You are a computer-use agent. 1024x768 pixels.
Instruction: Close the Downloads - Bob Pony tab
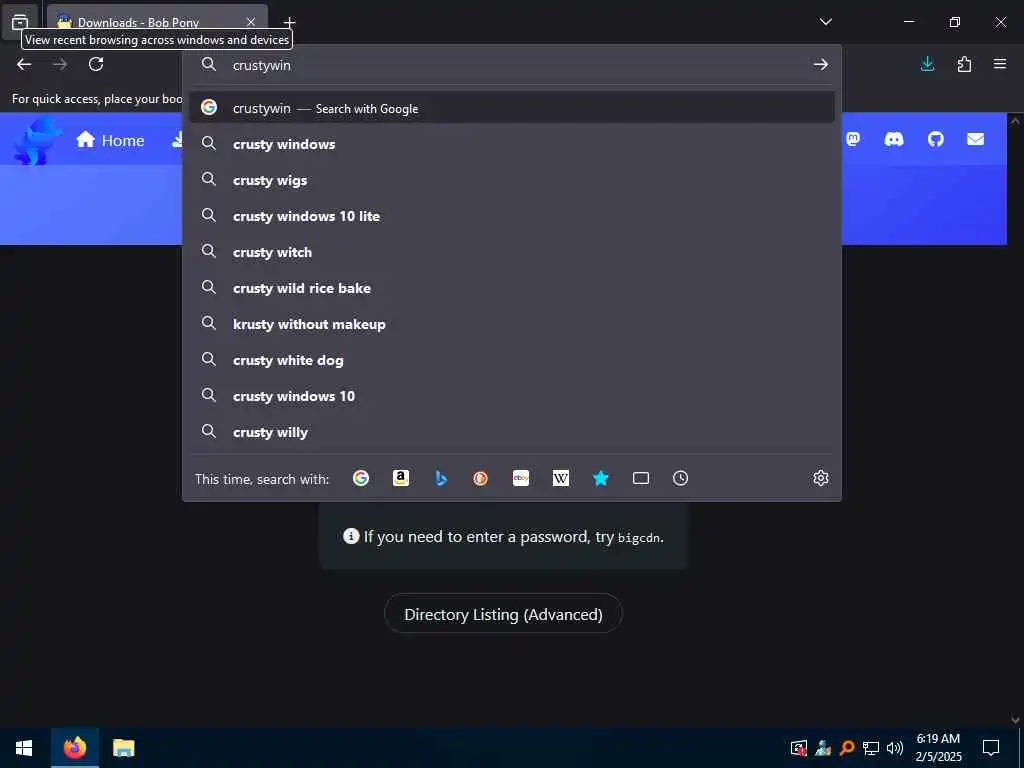click(x=251, y=22)
